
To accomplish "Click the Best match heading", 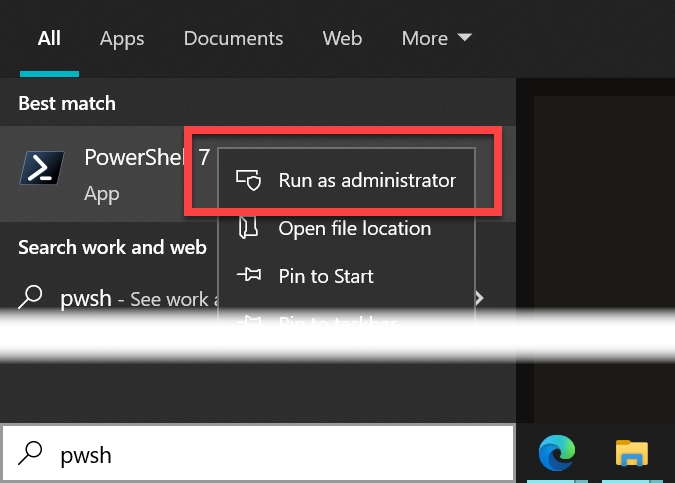I will tap(67, 103).
